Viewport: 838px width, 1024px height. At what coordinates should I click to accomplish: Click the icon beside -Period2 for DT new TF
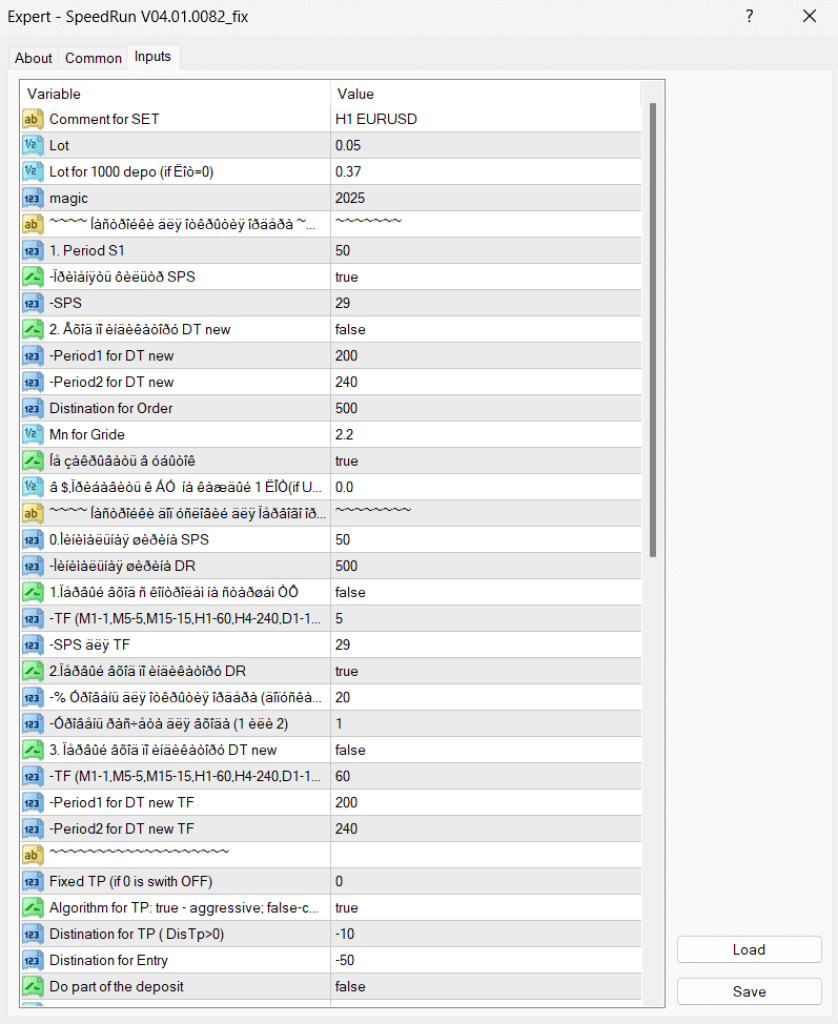point(32,829)
